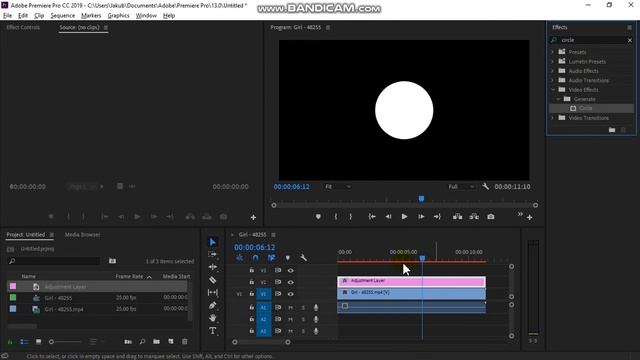640x360 pixels.
Task: Collapse the Generate folder
Action: click(558, 99)
